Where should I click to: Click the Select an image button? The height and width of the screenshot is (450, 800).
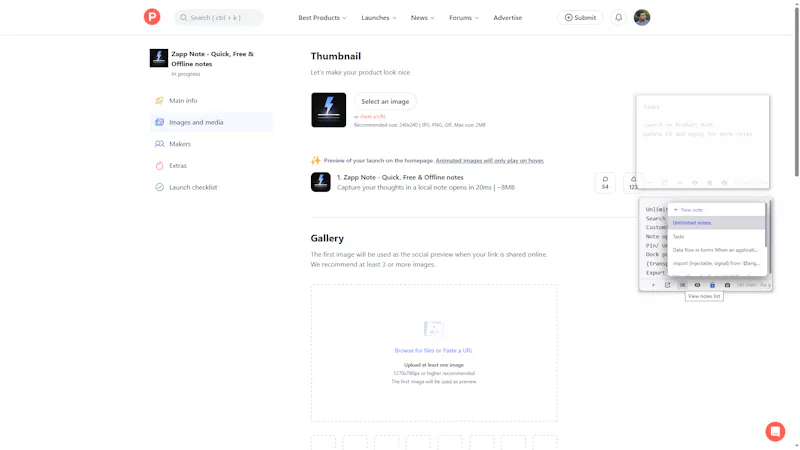point(385,102)
